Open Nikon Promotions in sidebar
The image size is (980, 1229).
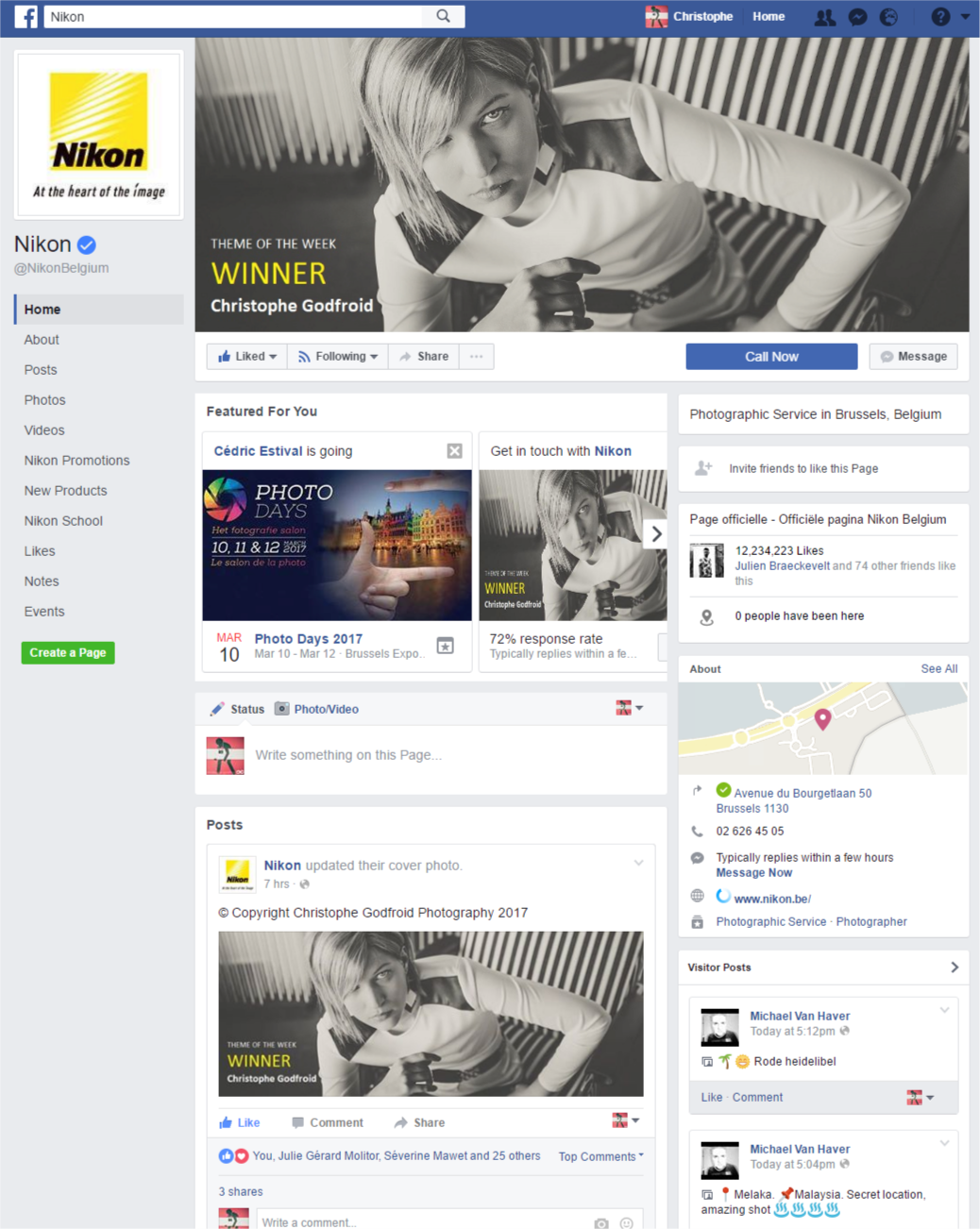pyautogui.click(x=77, y=461)
